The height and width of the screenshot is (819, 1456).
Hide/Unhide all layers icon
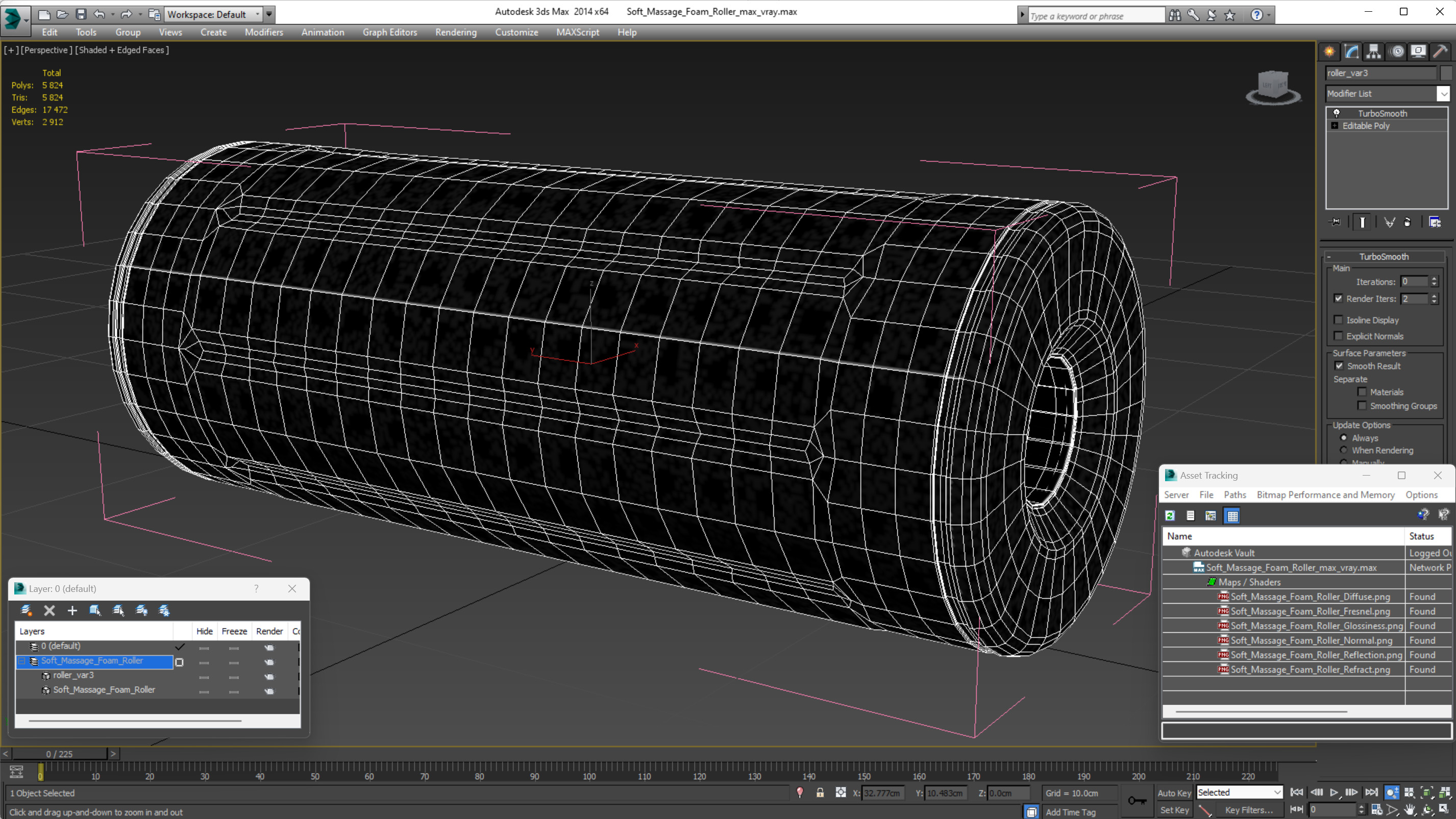[x=141, y=610]
